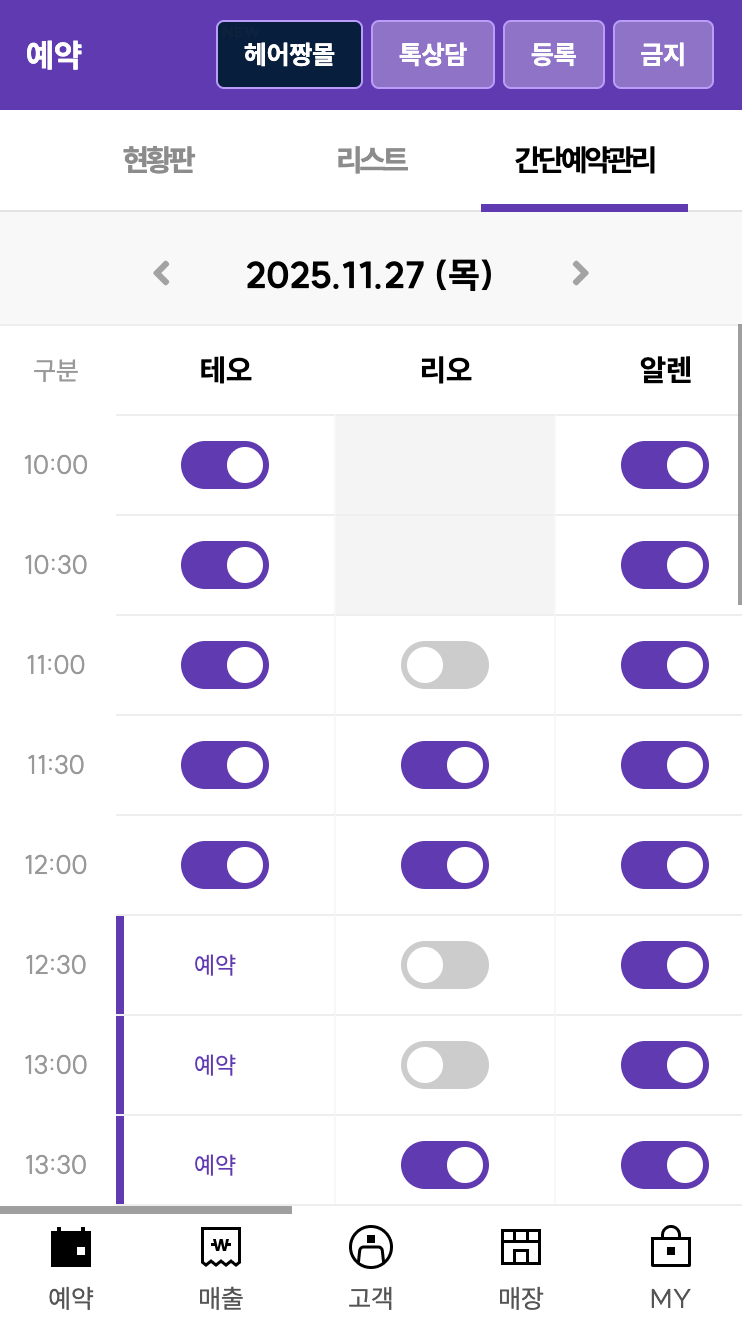Go to previous date with left chevron
The image size is (742, 1332).
(162, 273)
